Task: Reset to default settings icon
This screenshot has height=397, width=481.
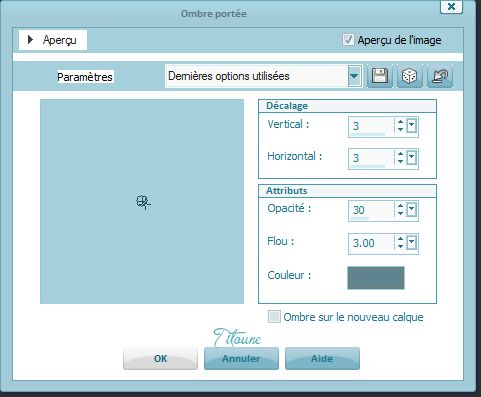Action: (440, 76)
